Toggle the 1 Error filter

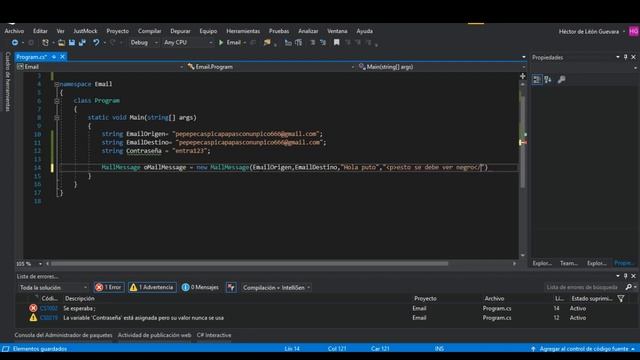[109, 287]
